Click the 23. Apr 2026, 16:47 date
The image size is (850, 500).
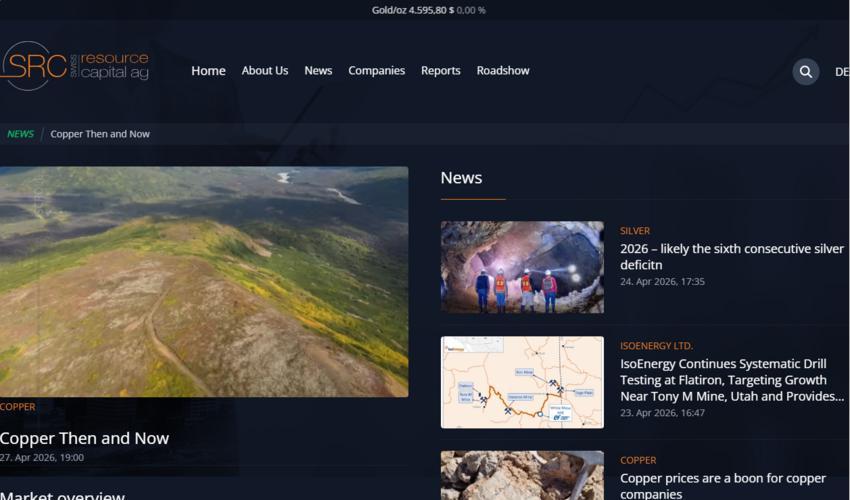point(662,413)
